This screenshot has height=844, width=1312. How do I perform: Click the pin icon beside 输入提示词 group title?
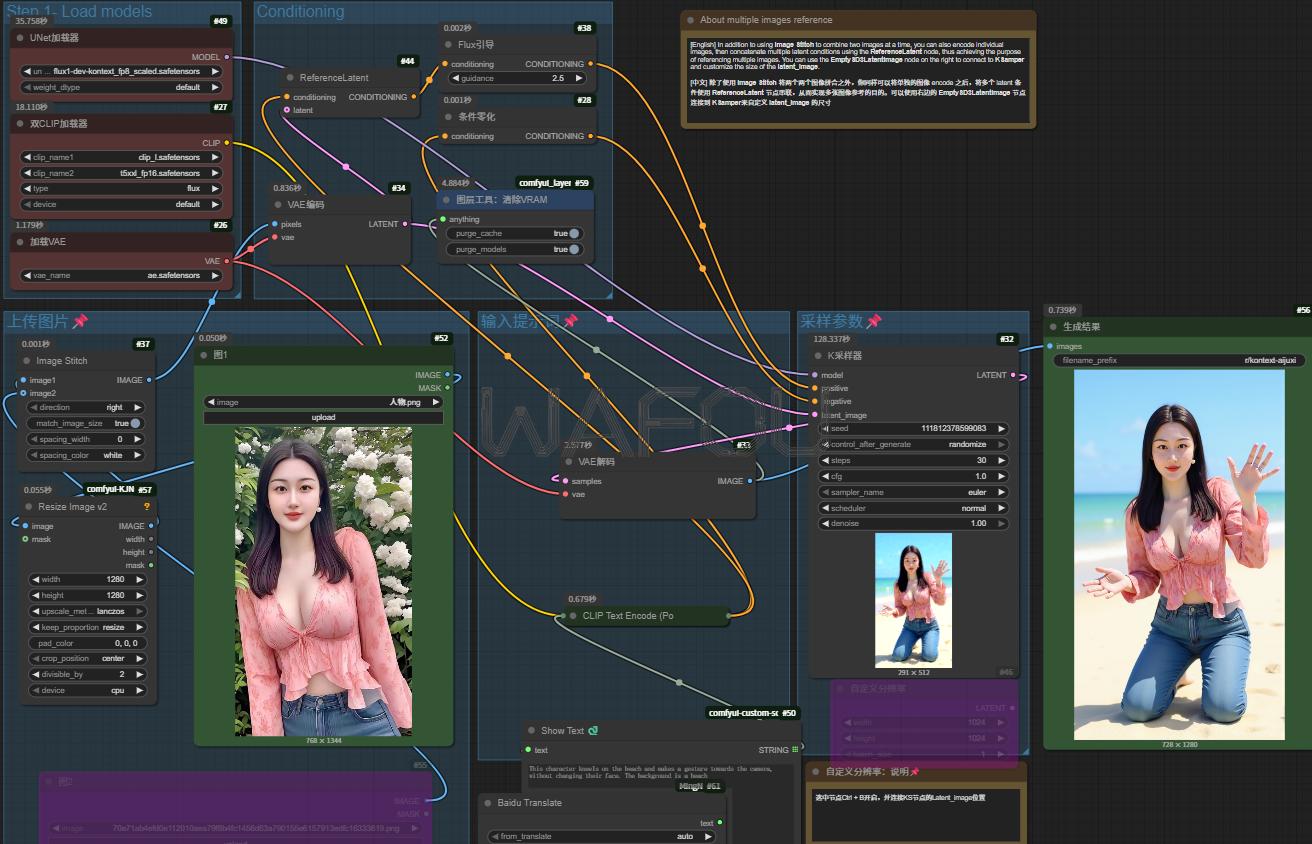(x=570, y=321)
